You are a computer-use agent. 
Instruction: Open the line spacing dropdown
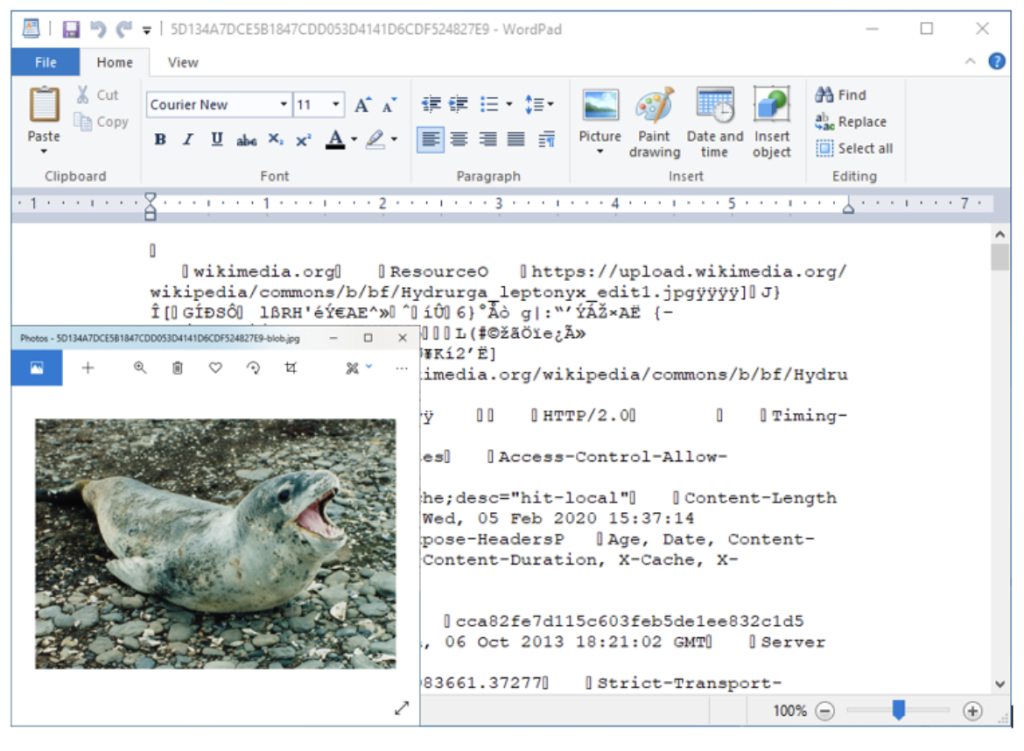pyautogui.click(x=539, y=104)
